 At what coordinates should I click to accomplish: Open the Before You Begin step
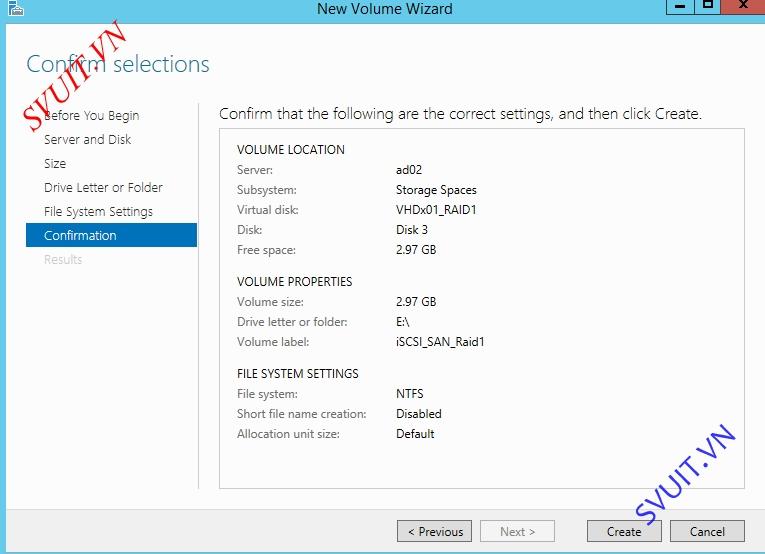[91, 116]
